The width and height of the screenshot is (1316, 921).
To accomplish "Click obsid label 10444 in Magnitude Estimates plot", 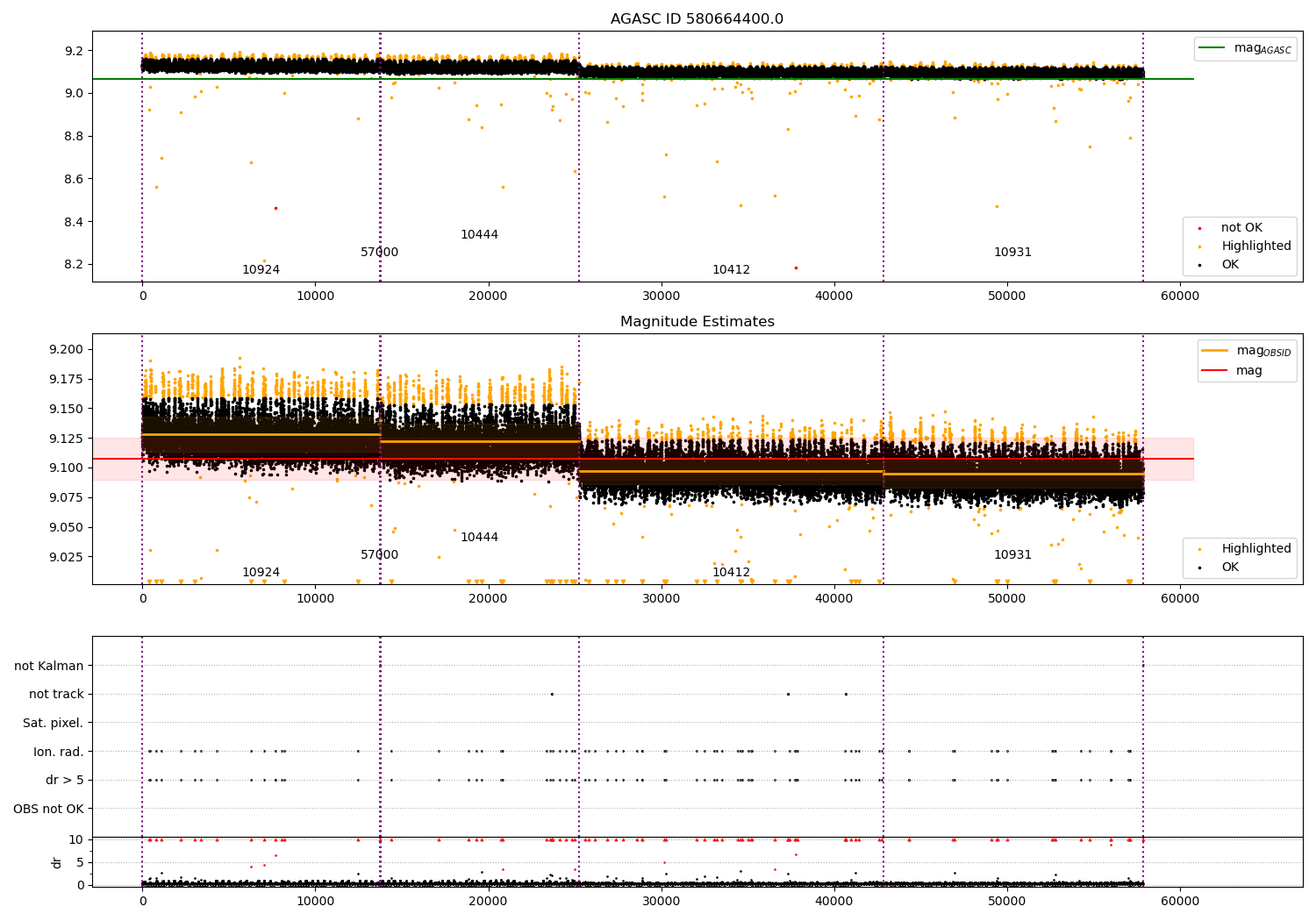I will point(479,538).
